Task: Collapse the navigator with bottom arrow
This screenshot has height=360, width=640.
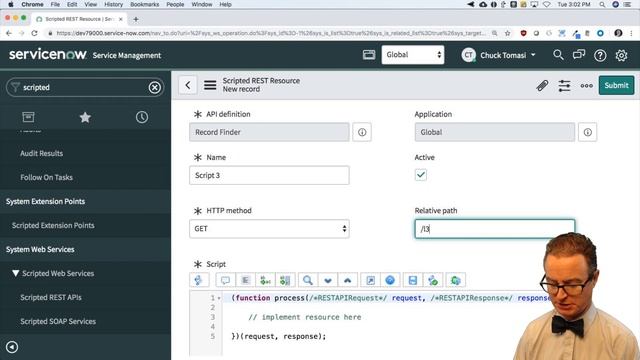Action: 12,347
